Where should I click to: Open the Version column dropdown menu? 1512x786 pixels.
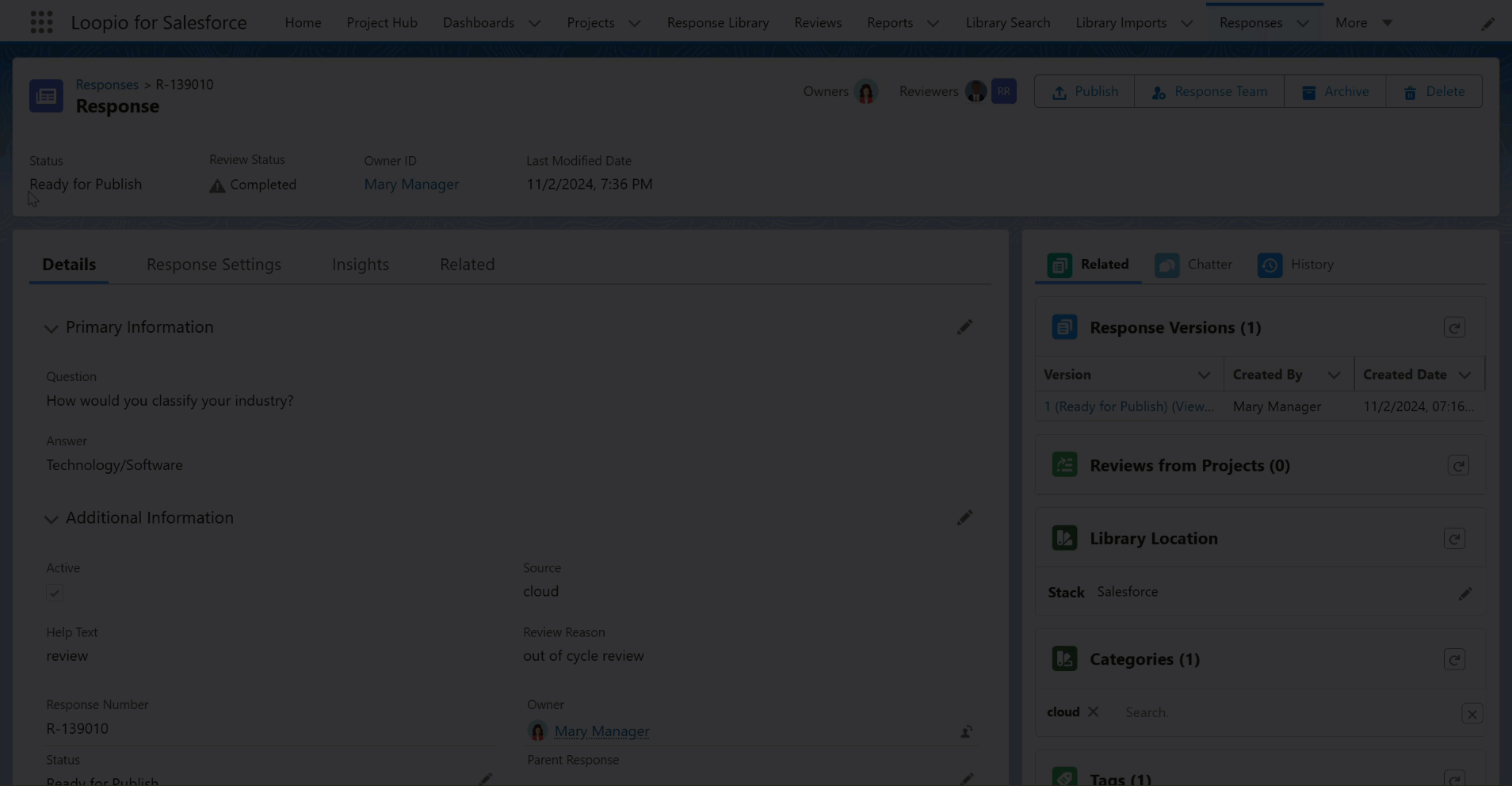tap(1204, 376)
